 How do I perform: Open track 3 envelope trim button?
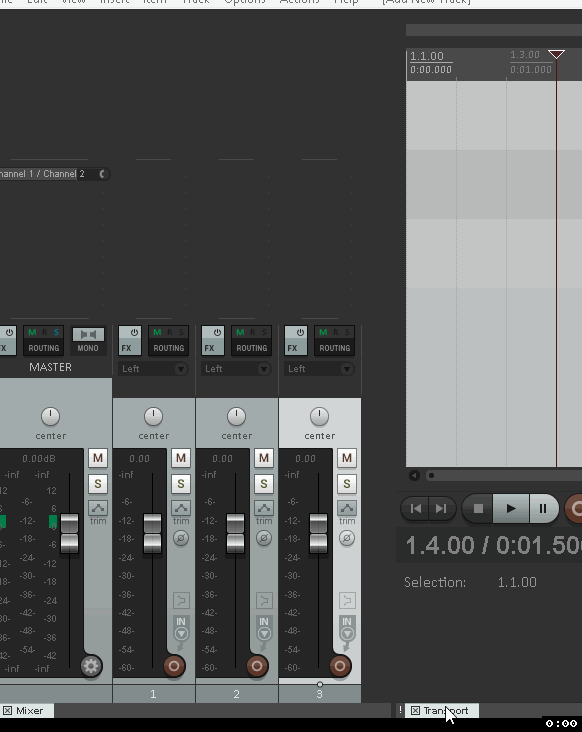tap(347, 508)
